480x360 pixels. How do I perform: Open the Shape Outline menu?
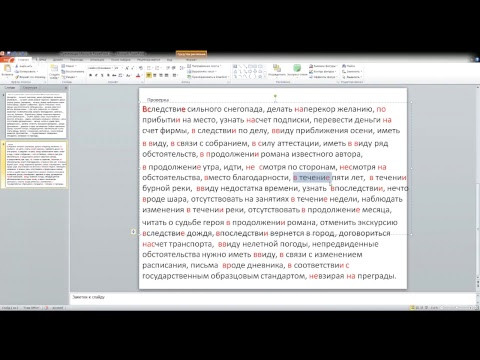(323, 71)
